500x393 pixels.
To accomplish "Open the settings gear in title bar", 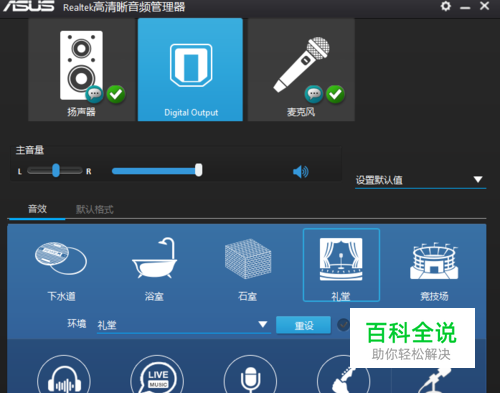I will [446, 6].
